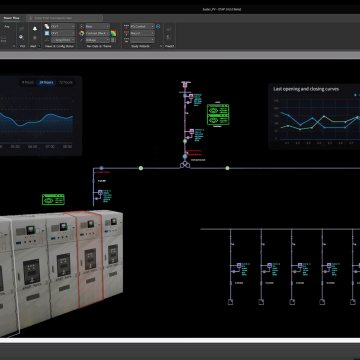Switch trend chart to 24 hours
This screenshot has height=360, width=360.
(x=46, y=82)
